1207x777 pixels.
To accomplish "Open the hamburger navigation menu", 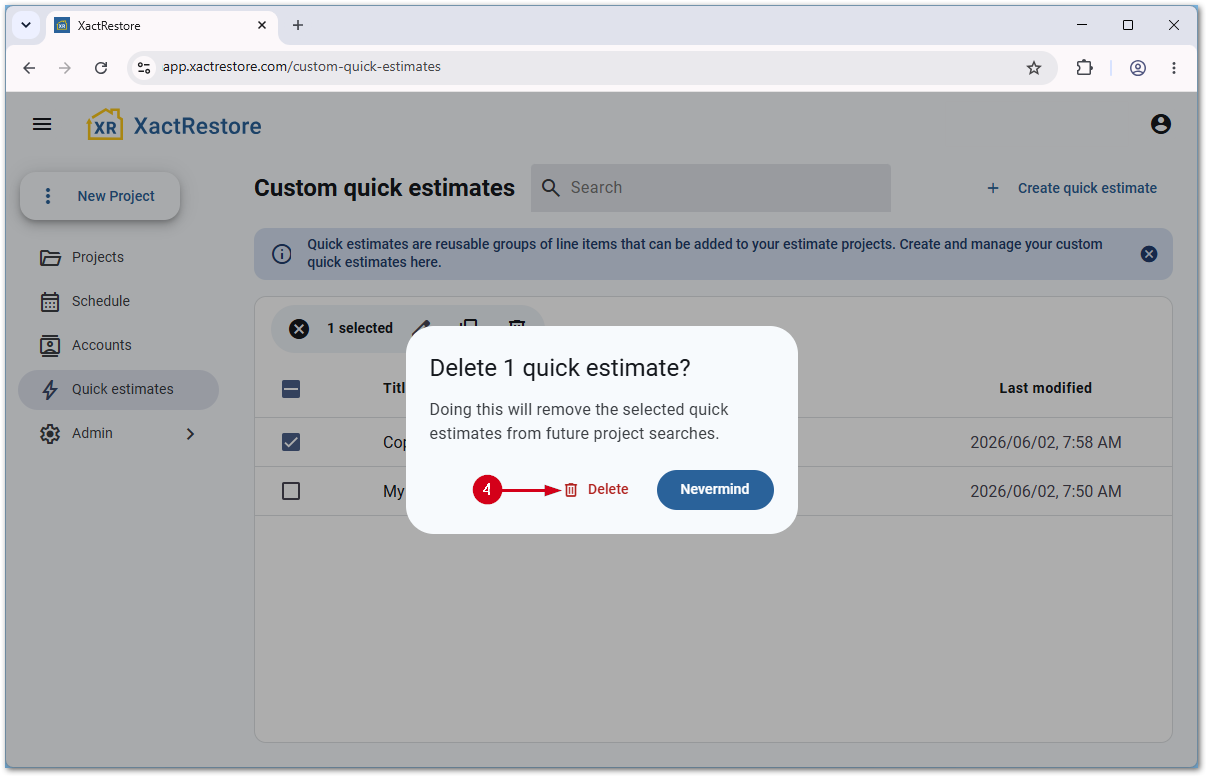I will pyautogui.click(x=42, y=124).
